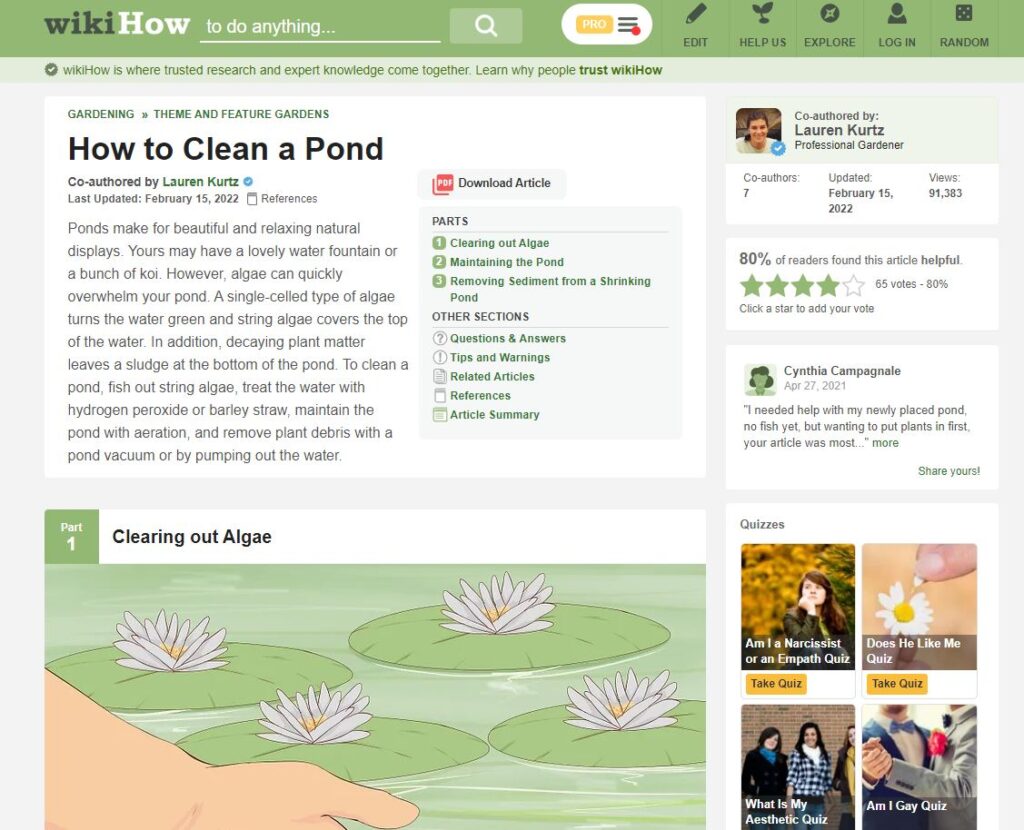Click the wikiHow logo

pos(117,24)
